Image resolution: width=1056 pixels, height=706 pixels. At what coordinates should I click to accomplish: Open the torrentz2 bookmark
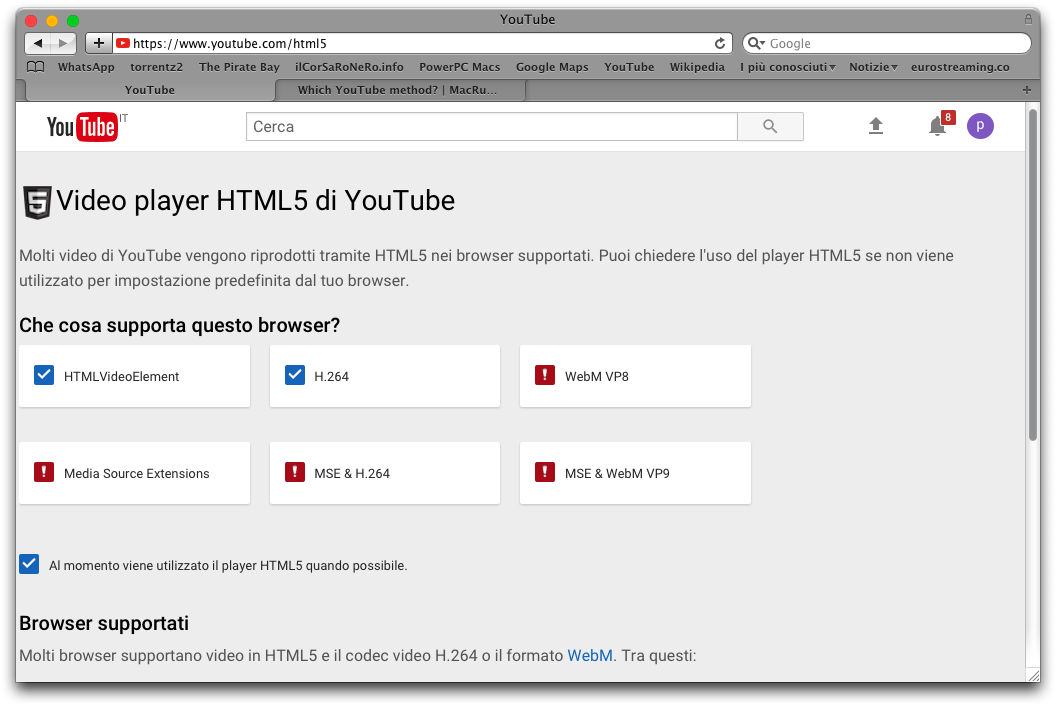(x=156, y=67)
